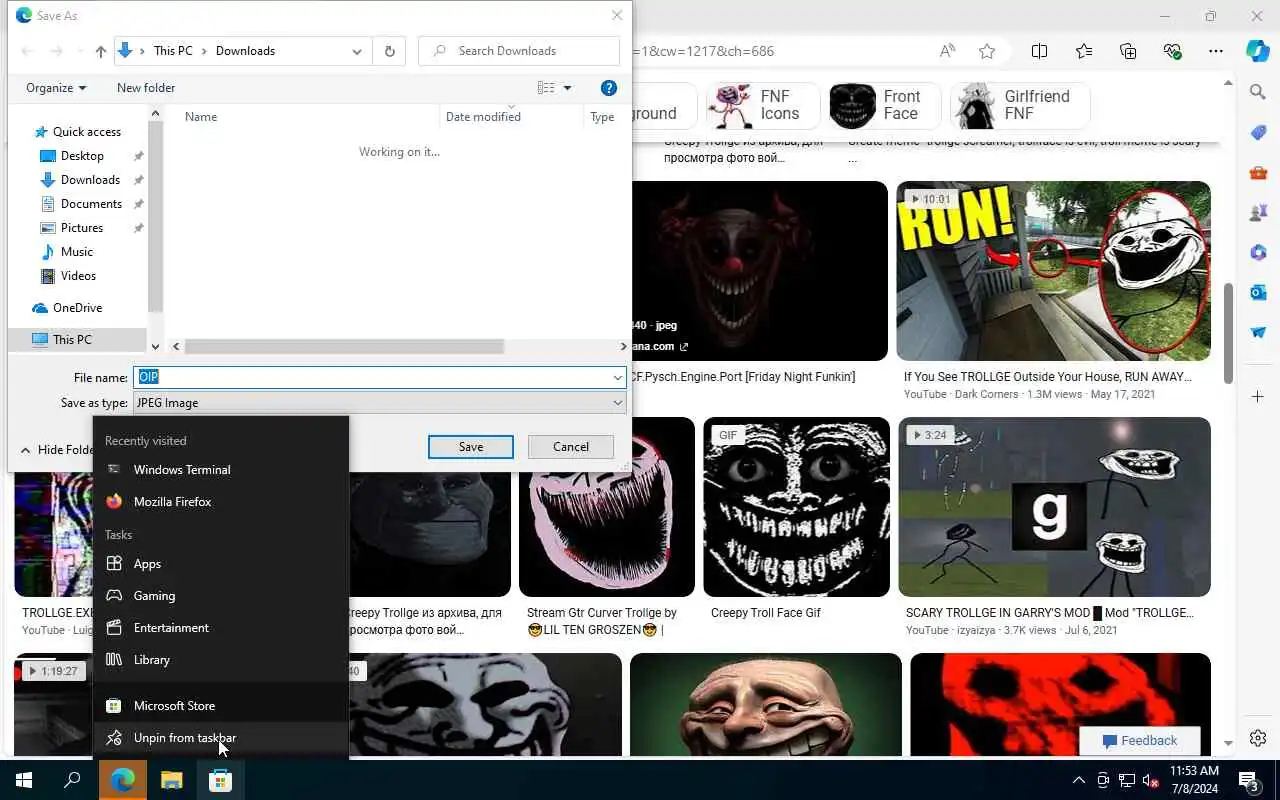Select Desktop in Quick access
The height and width of the screenshot is (800, 1280).
pos(82,156)
